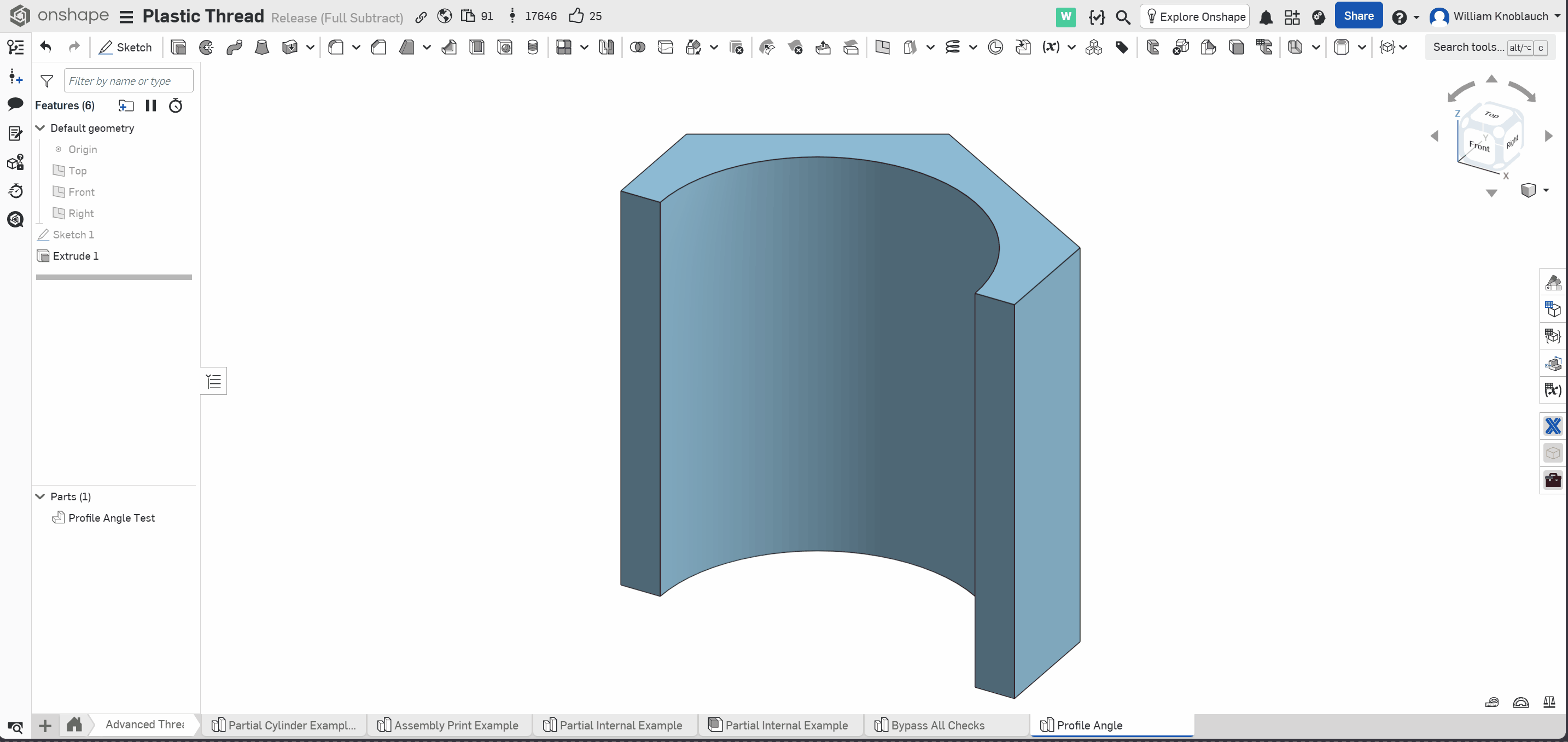Open the search magnifier in header
The height and width of the screenshot is (742, 1568).
click(1123, 17)
